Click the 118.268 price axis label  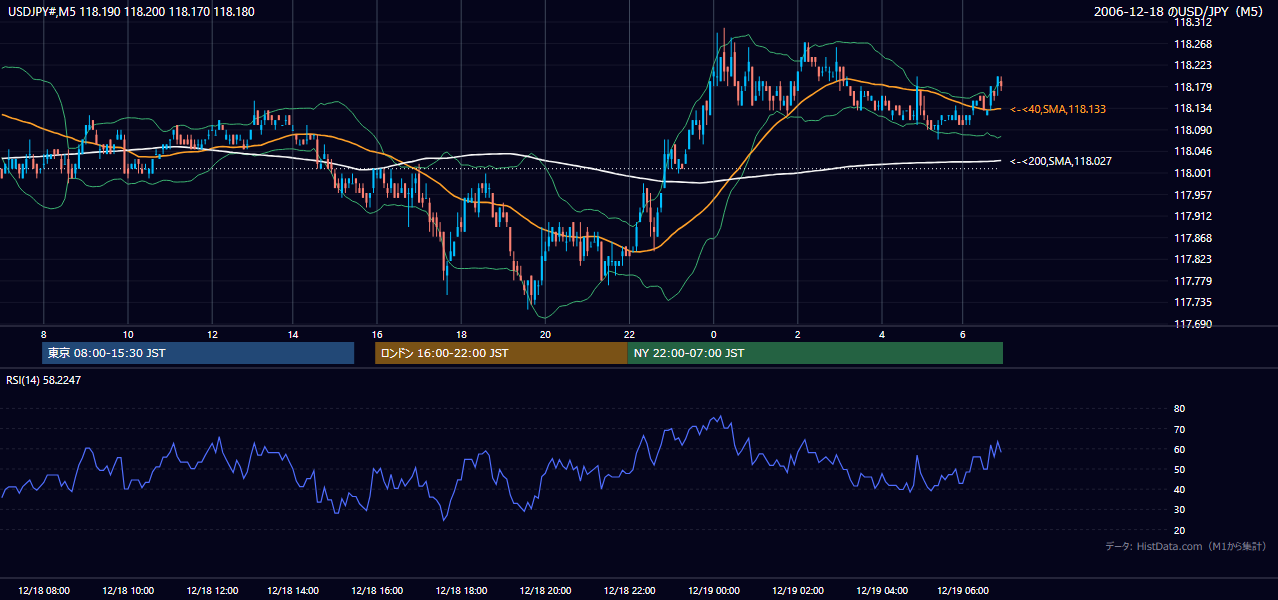tap(1192, 44)
